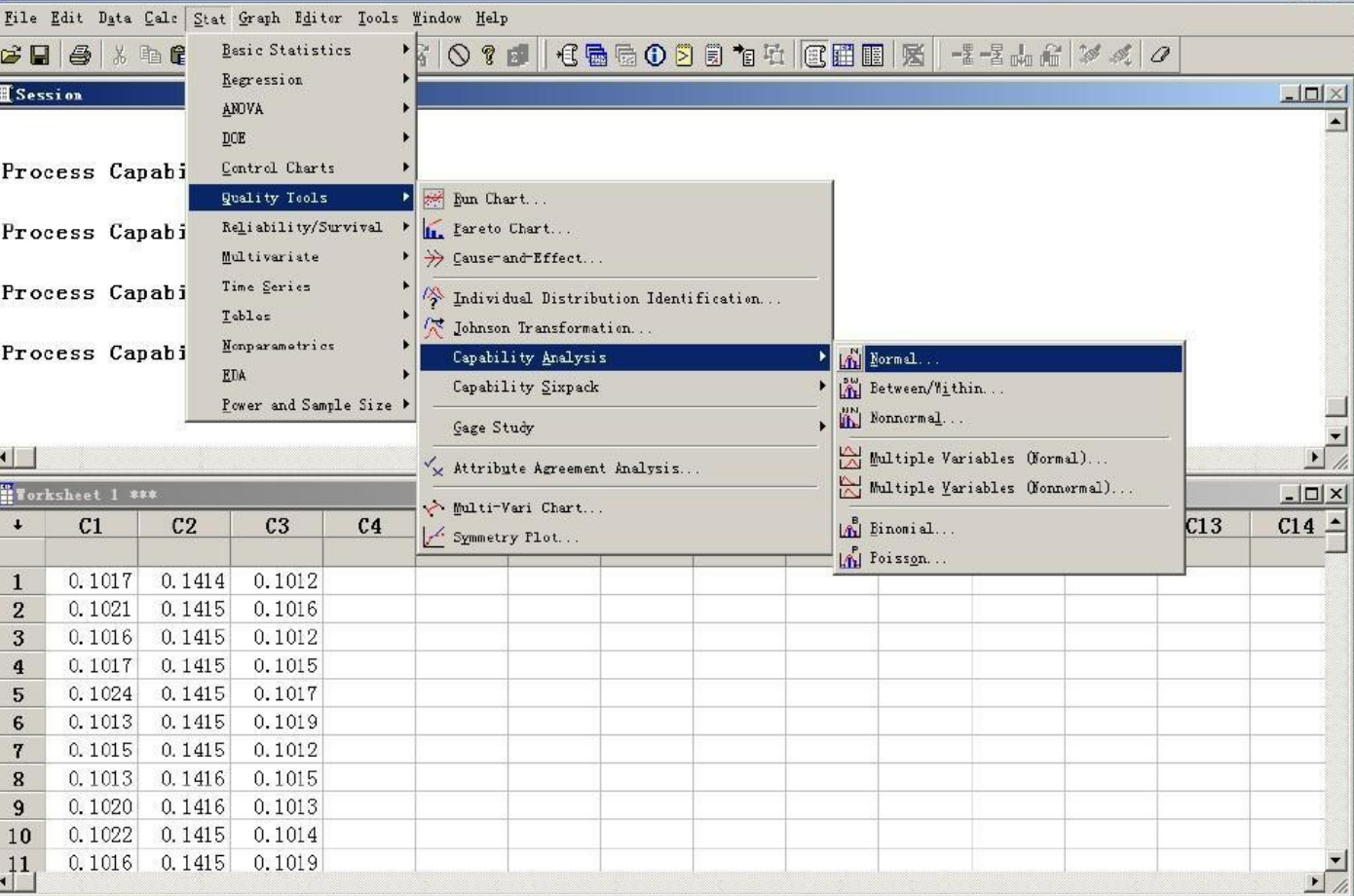Screen dimensions: 1354x896
Task: Click the Current Data Window grid icon
Action: click(x=844, y=56)
